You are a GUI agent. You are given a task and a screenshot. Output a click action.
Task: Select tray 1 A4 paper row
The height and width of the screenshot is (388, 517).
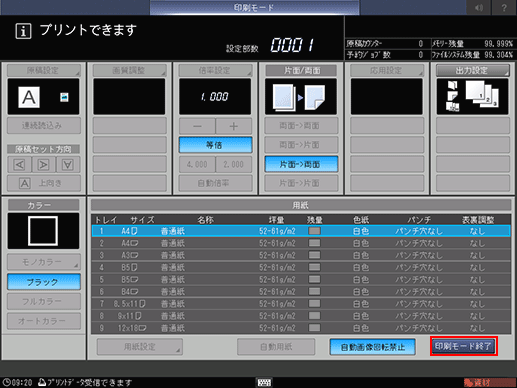point(301,231)
